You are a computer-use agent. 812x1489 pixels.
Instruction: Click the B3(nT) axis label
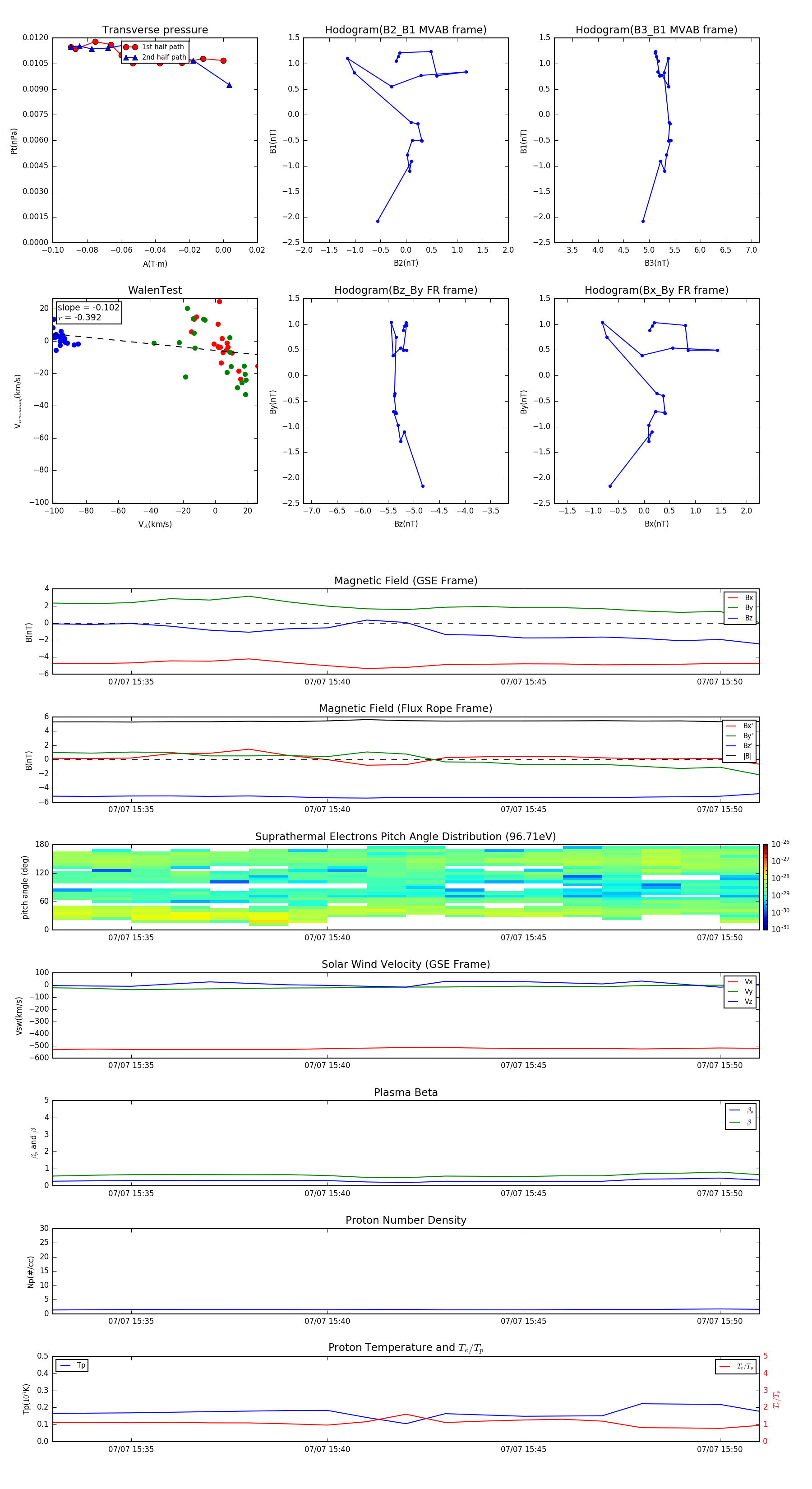656,263
